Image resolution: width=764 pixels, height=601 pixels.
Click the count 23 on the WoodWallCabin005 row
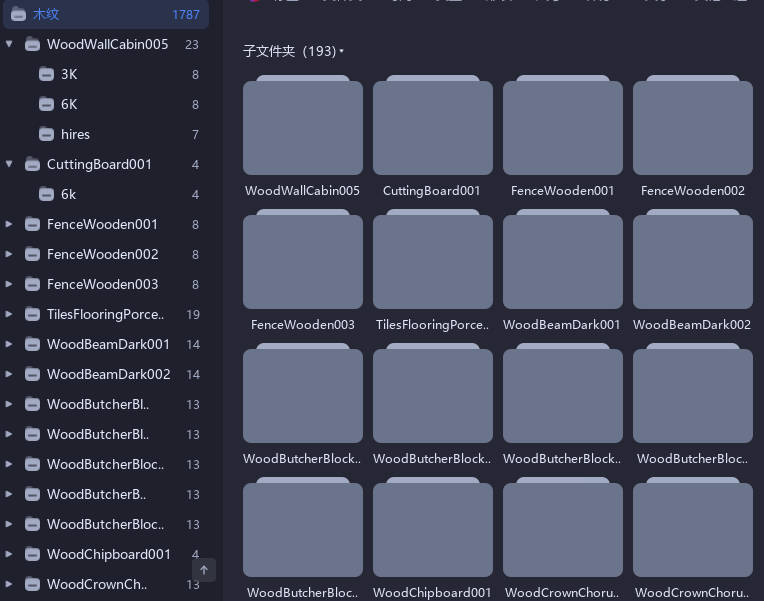coord(192,44)
